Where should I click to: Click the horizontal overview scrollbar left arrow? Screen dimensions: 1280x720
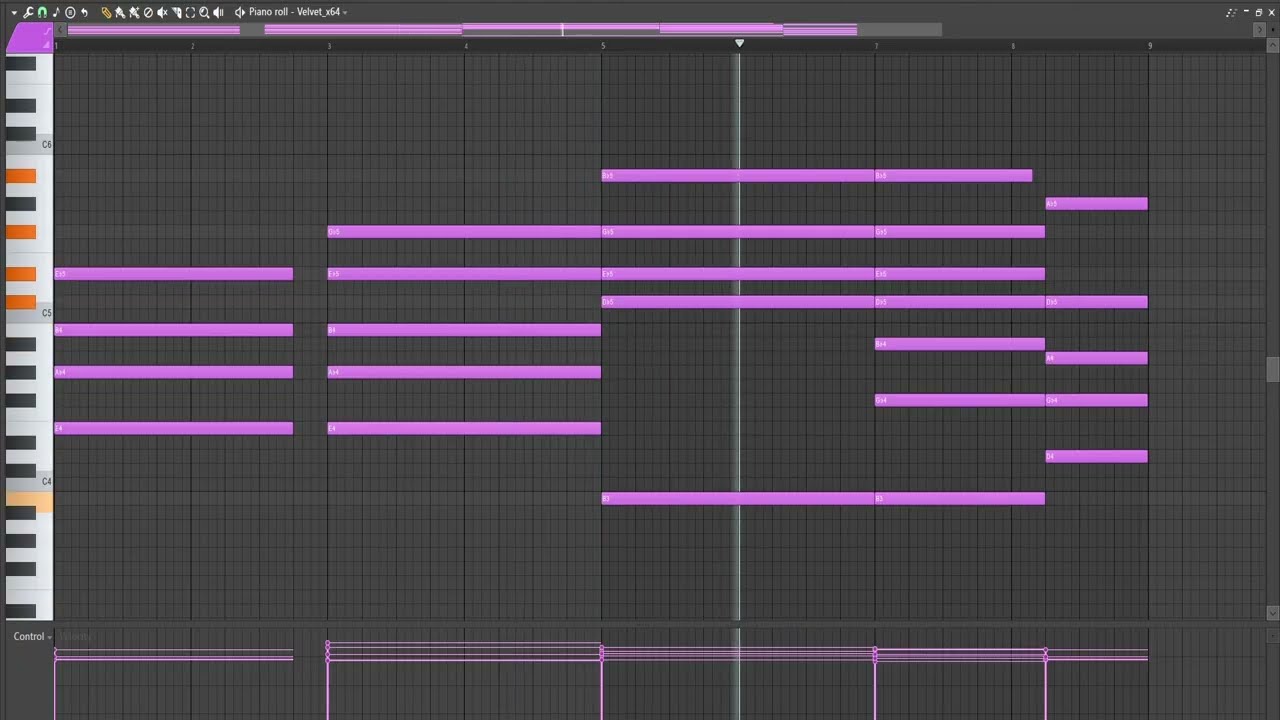(x=60, y=29)
